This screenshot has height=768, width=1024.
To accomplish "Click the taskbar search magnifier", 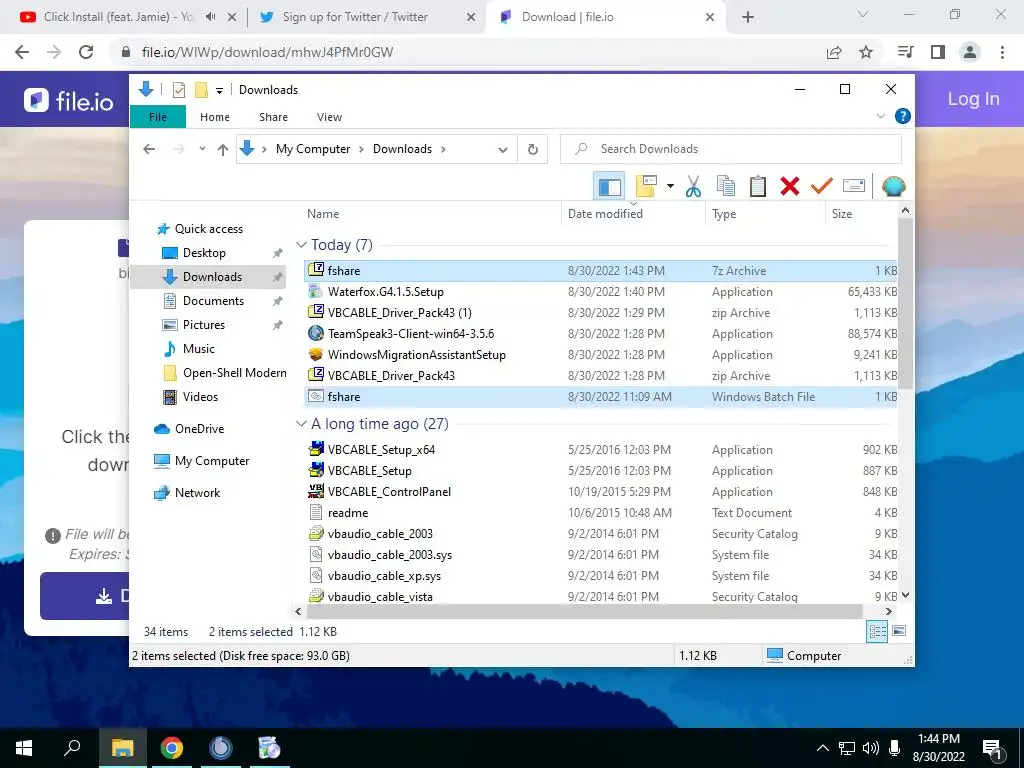I will tap(72, 748).
